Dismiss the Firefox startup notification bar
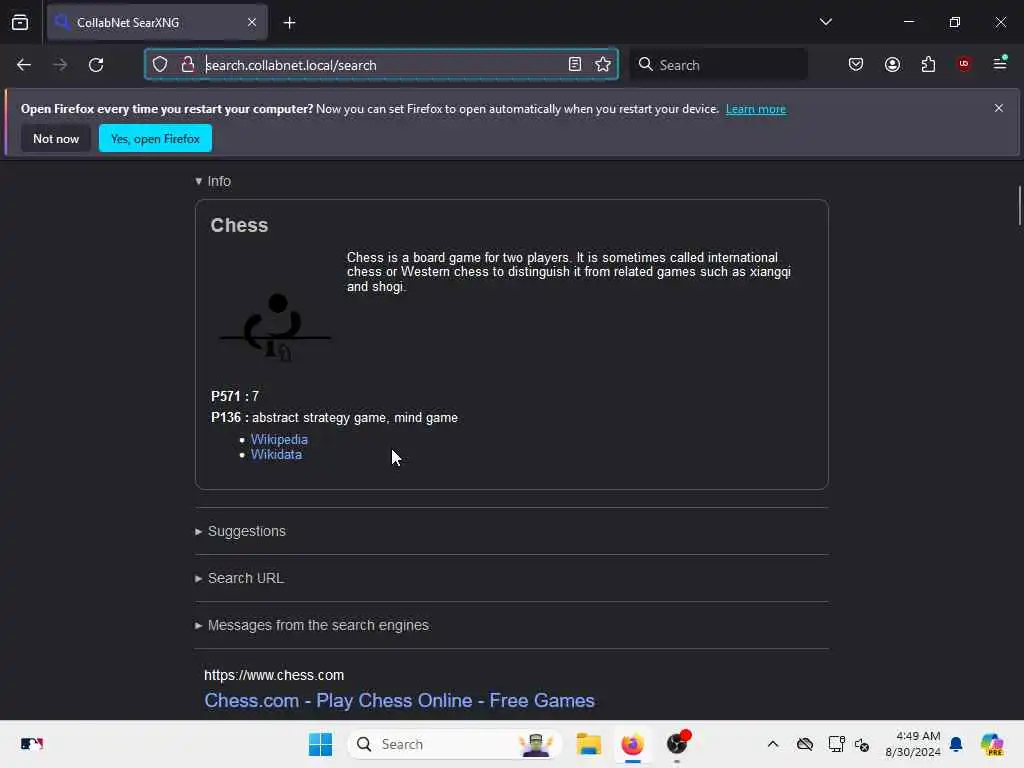This screenshot has height=768, width=1024. (999, 108)
